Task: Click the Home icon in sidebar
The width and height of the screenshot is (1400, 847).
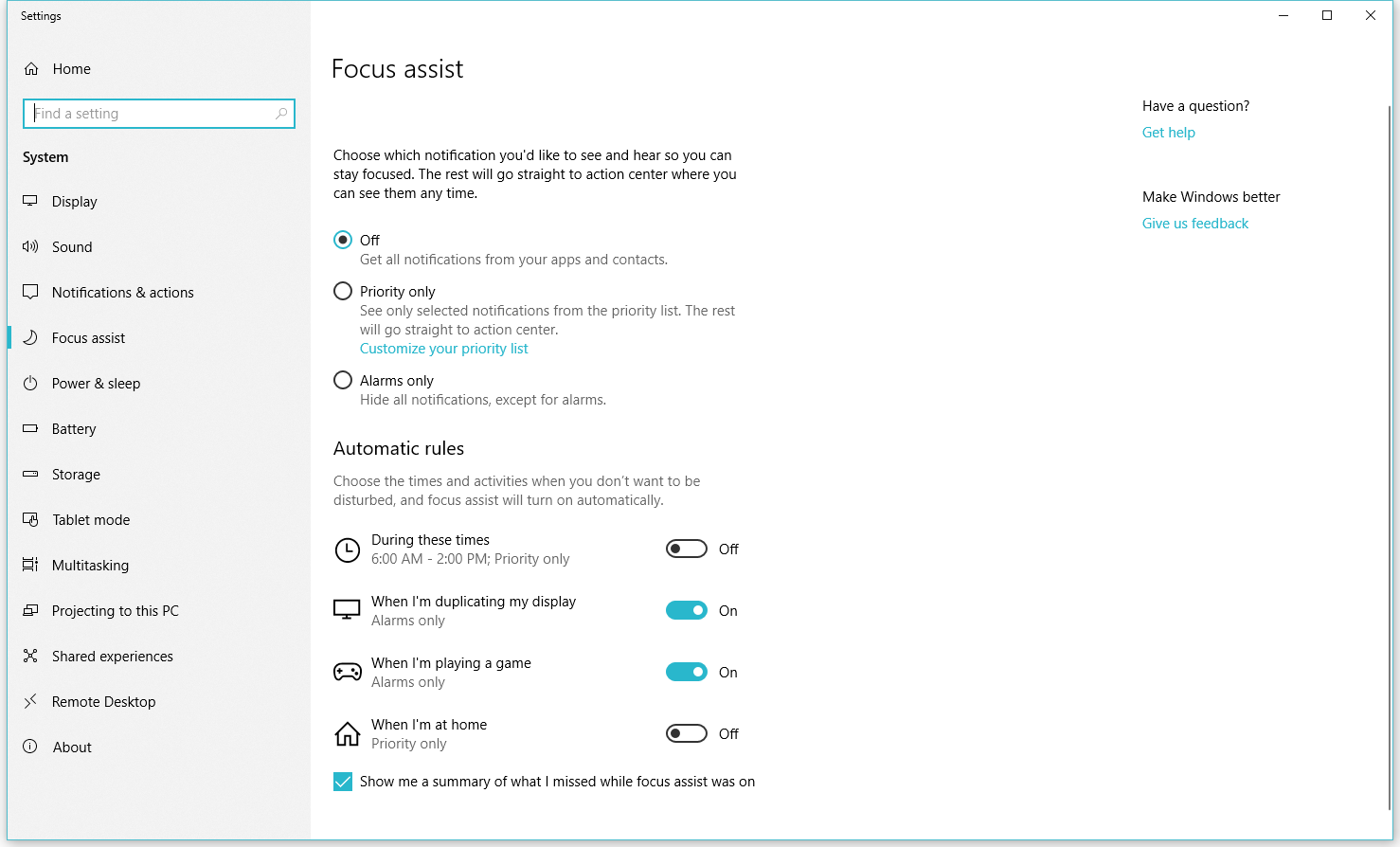Action: 31,69
